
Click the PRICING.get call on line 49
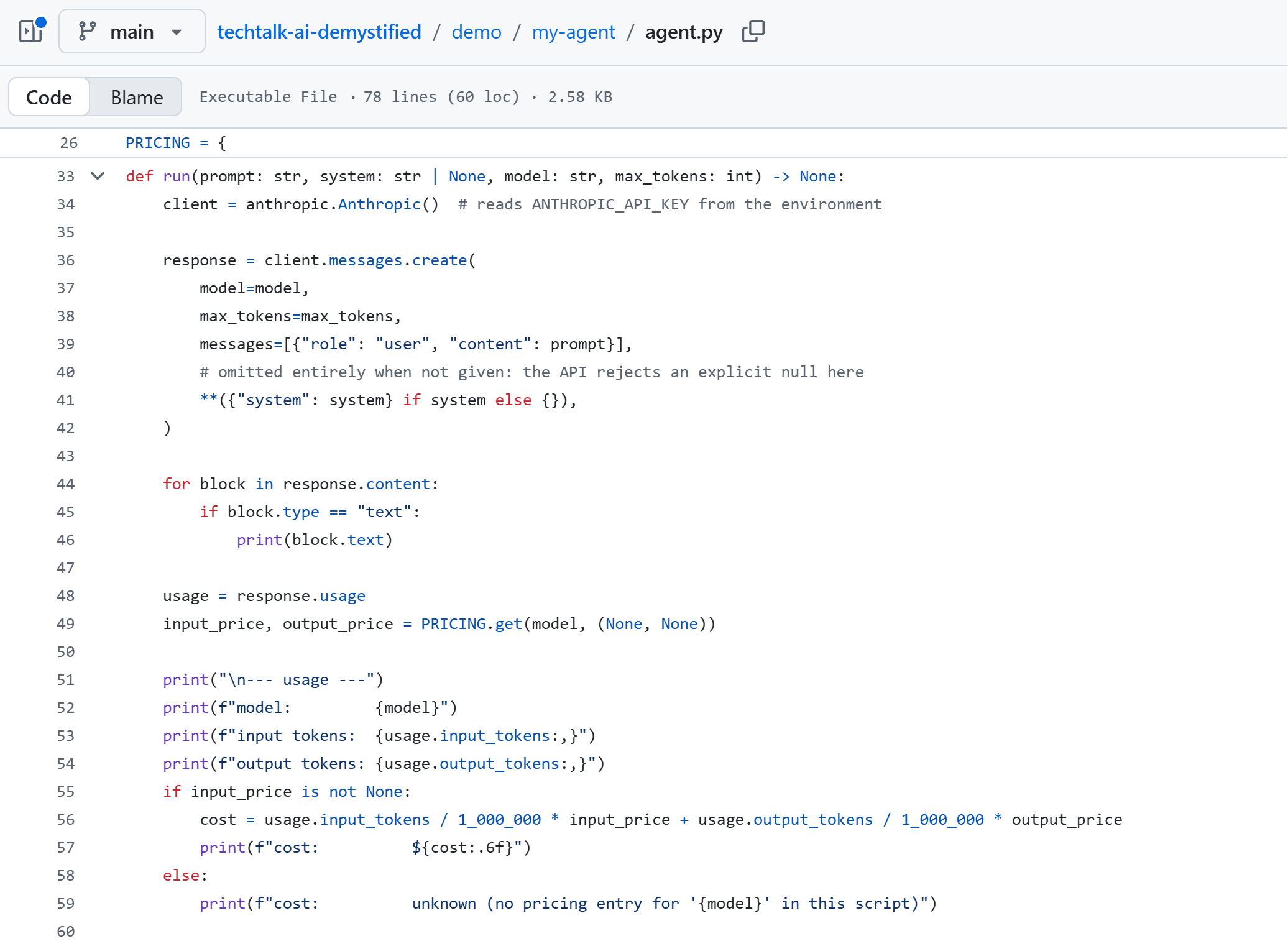(x=471, y=624)
